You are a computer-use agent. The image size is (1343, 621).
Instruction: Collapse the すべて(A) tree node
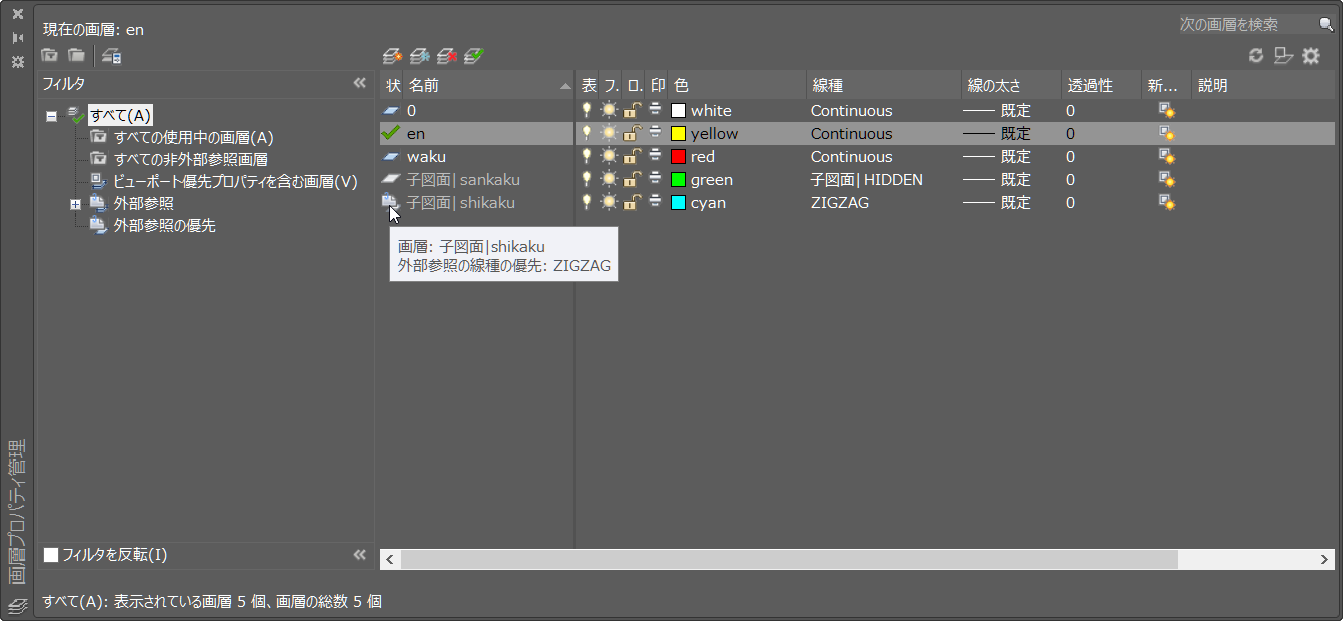click(52, 116)
